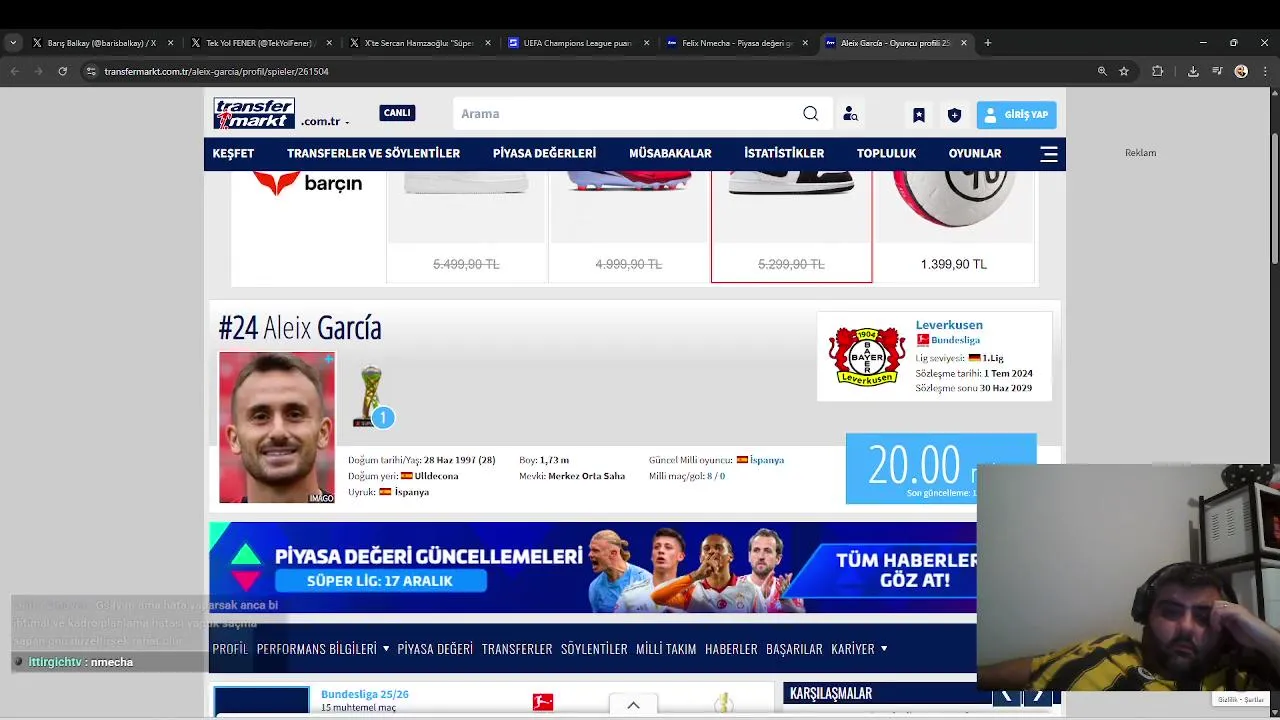Click the search magnifier icon in Arama box
The image size is (1280, 720).
(x=811, y=114)
